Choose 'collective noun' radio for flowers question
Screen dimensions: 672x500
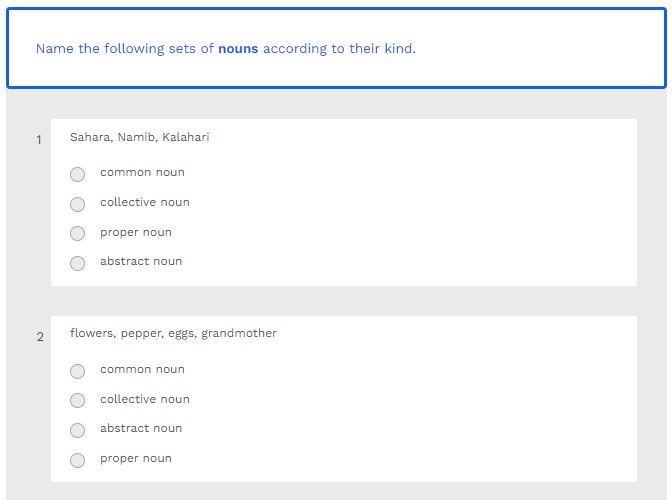(x=78, y=401)
